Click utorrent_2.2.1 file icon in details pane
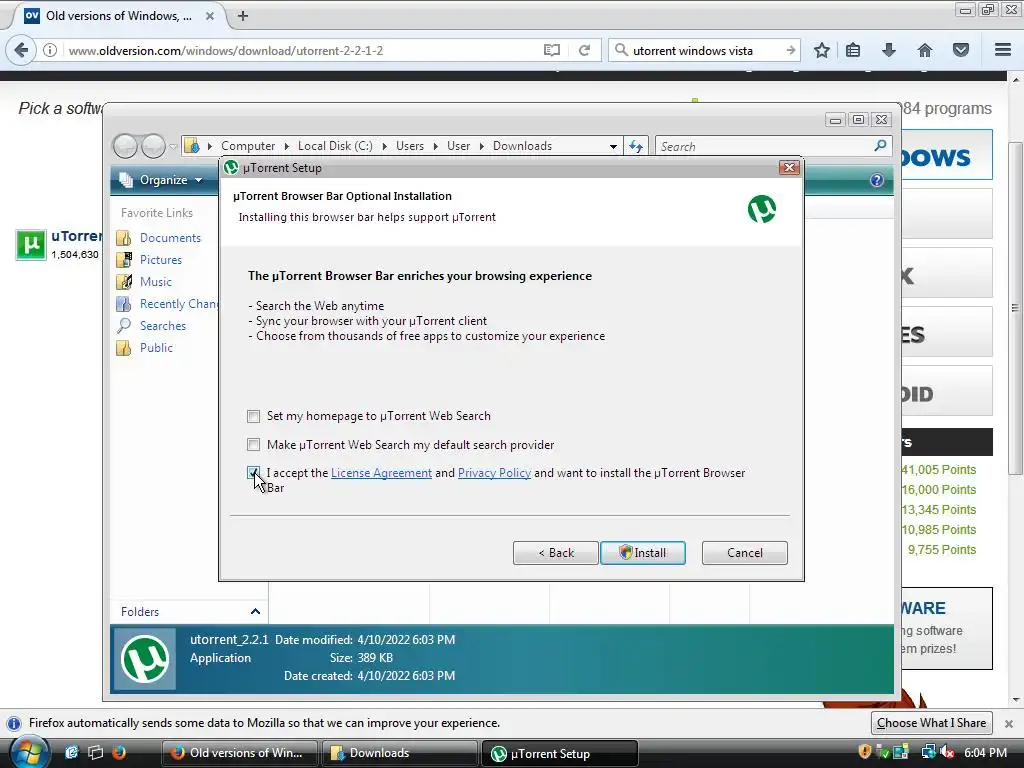Screen dimensions: 1024x768 click(146, 659)
